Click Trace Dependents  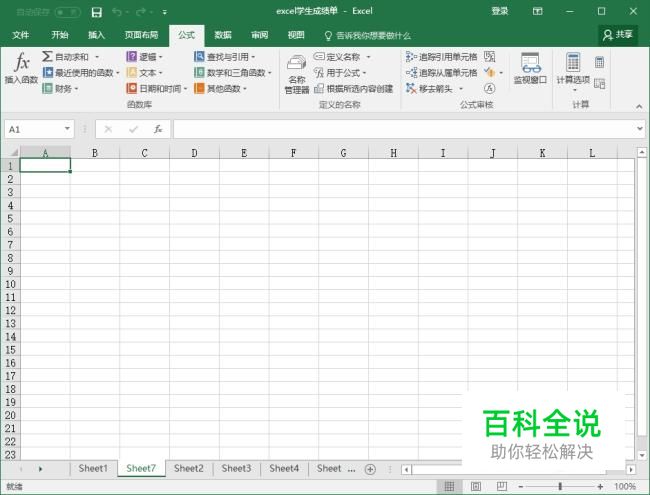[x=441, y=73]
